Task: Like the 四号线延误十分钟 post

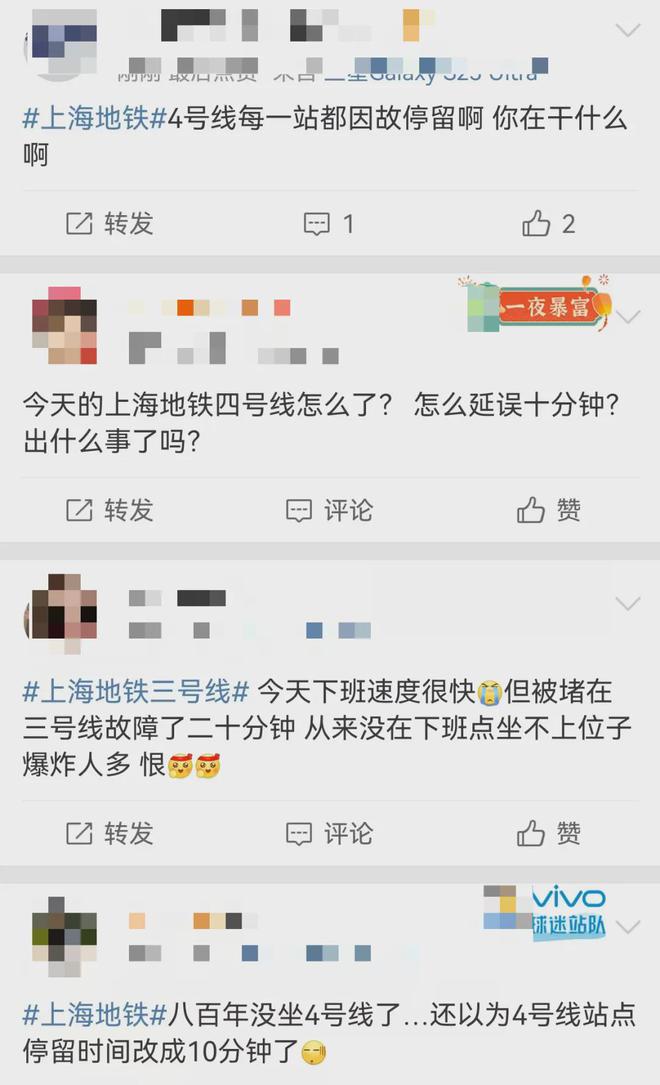Action: click(x=549, y=510)
